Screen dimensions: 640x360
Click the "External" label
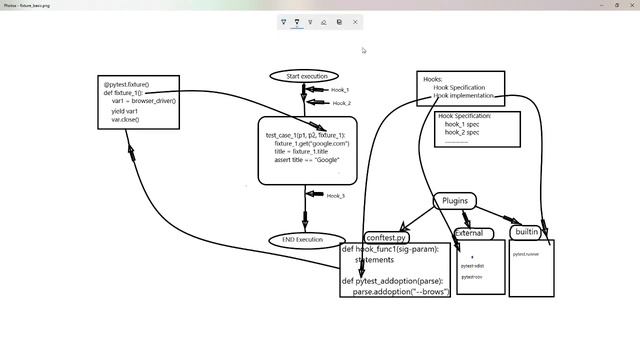pos(469,233)
